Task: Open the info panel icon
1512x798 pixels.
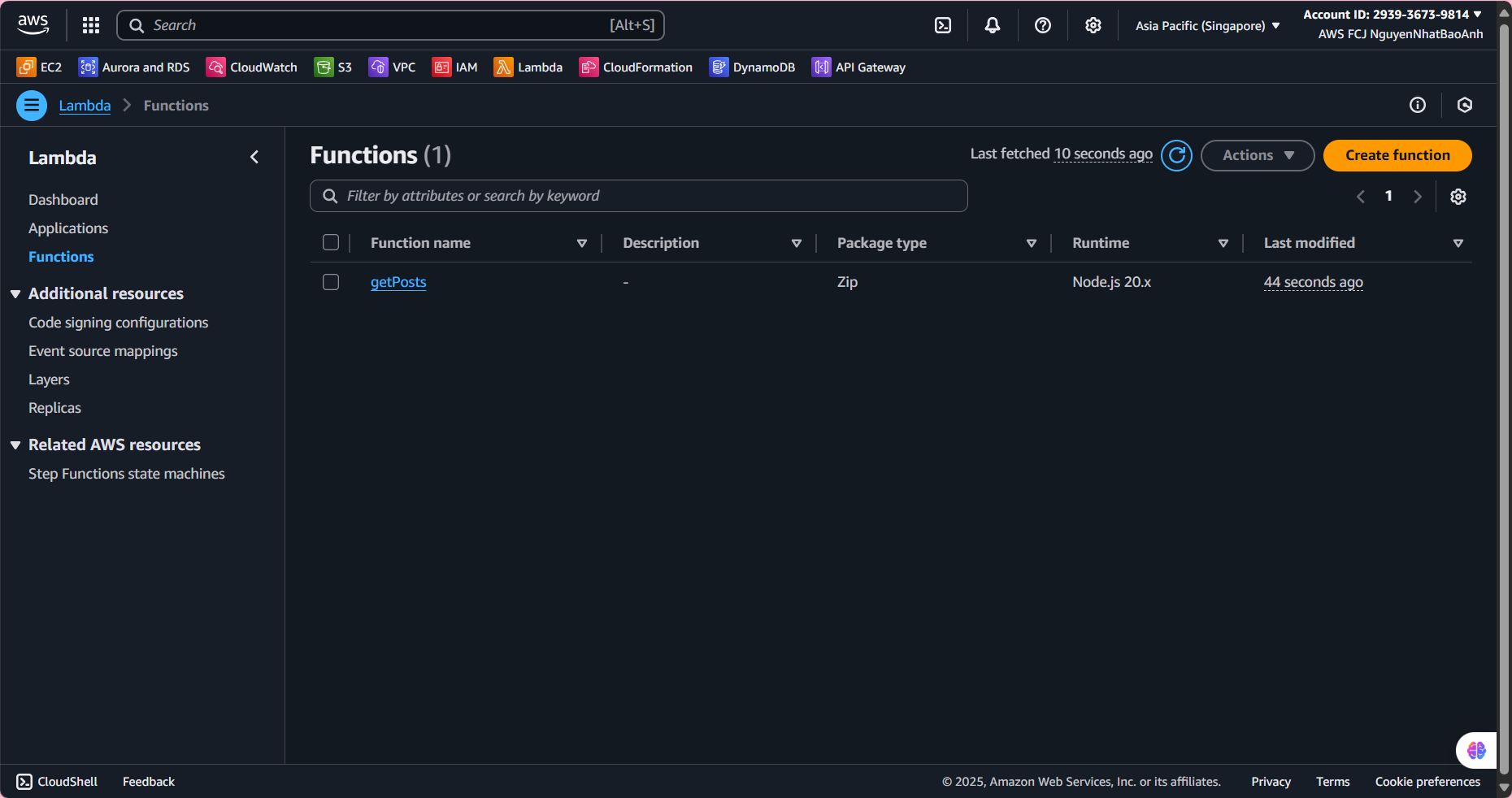Action: pyautogui.click(x=1418, y=105)
